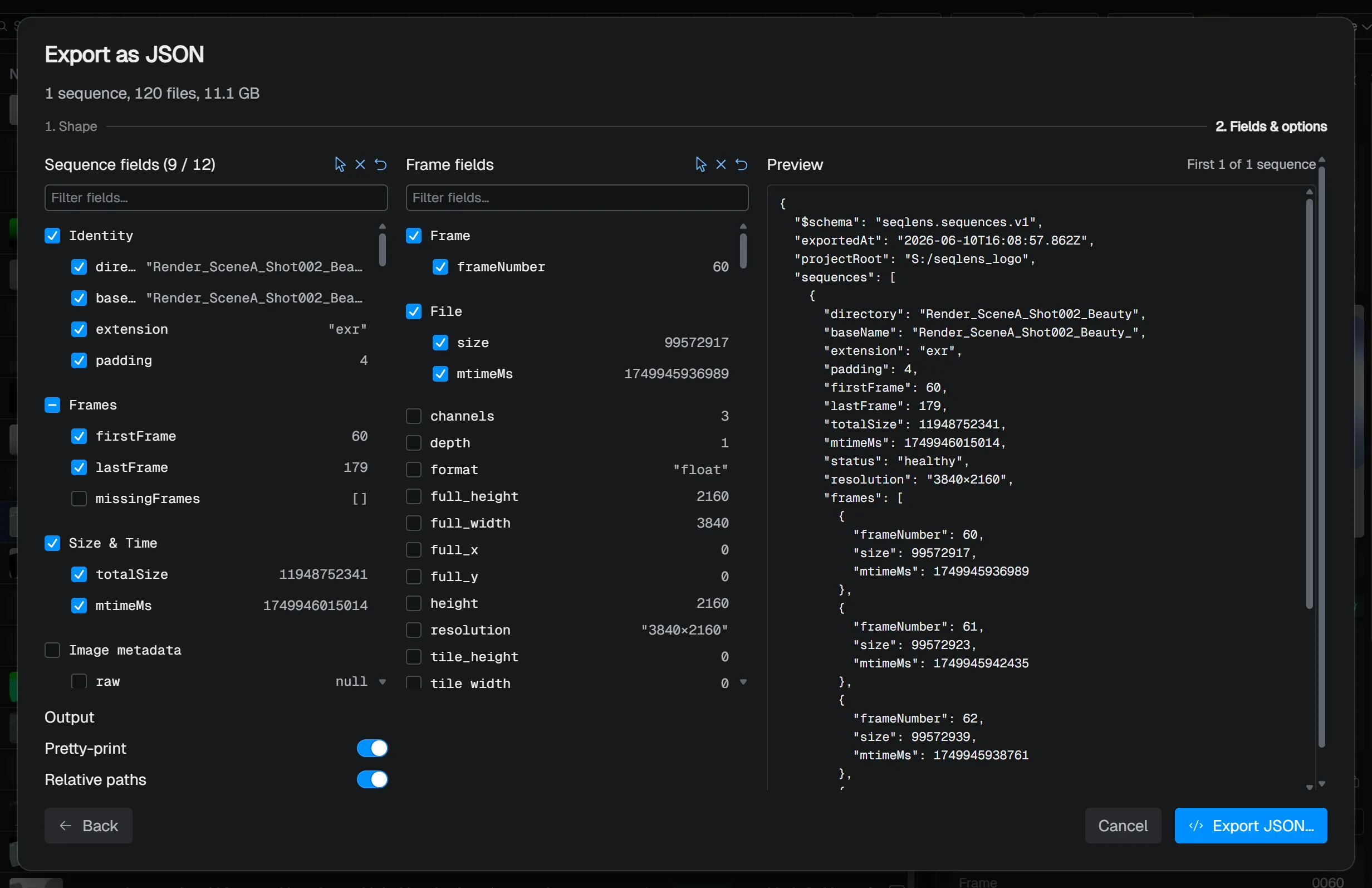Uncheck the frameNumber field

coord(440,267)
